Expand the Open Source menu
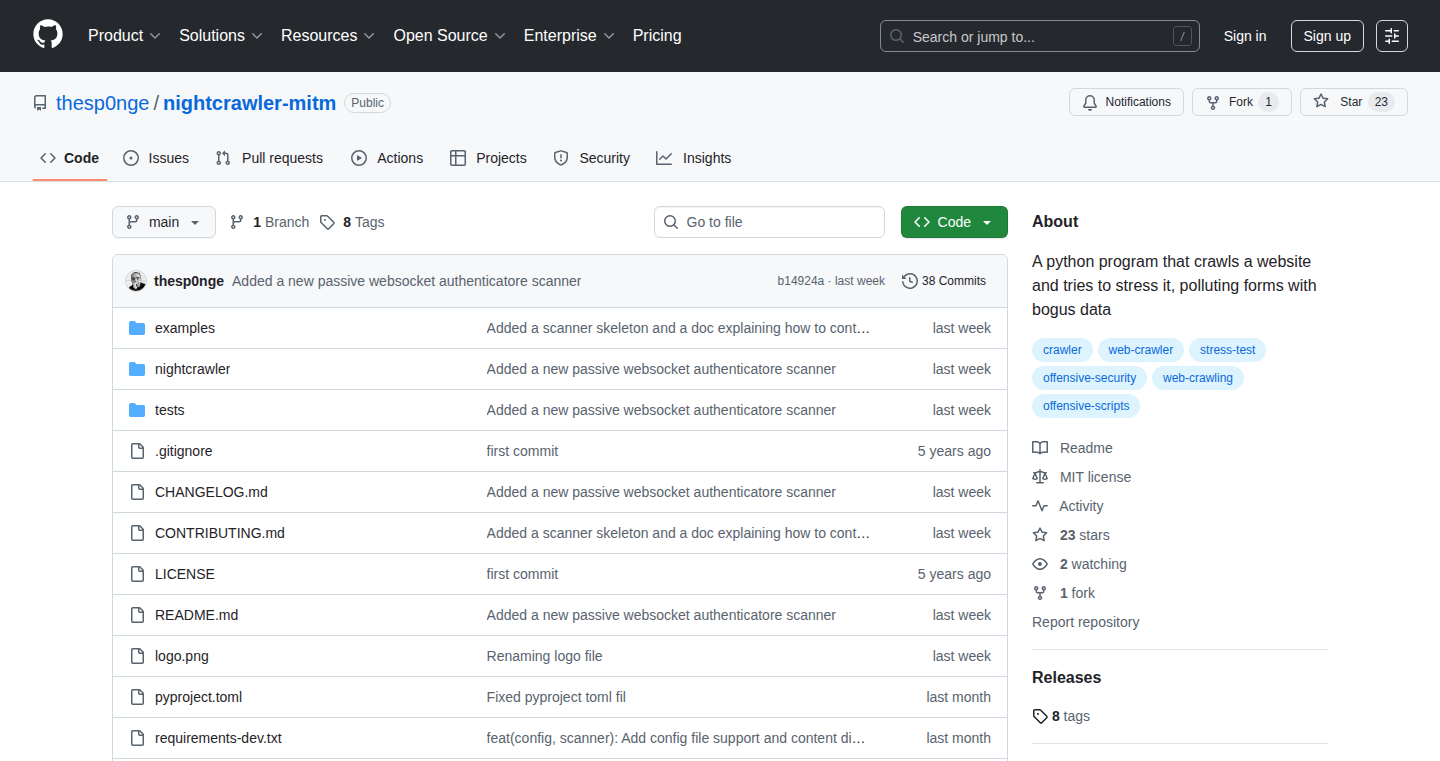This screenshot has height=761, width=1440. pos(449,36)
